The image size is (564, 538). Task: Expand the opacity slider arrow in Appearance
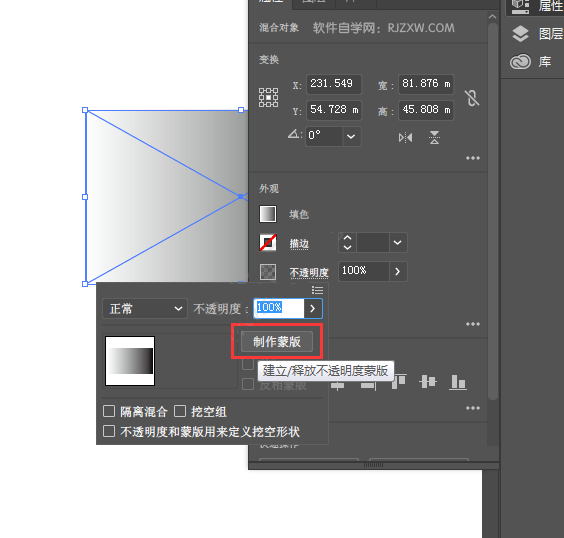coord(397,271)
